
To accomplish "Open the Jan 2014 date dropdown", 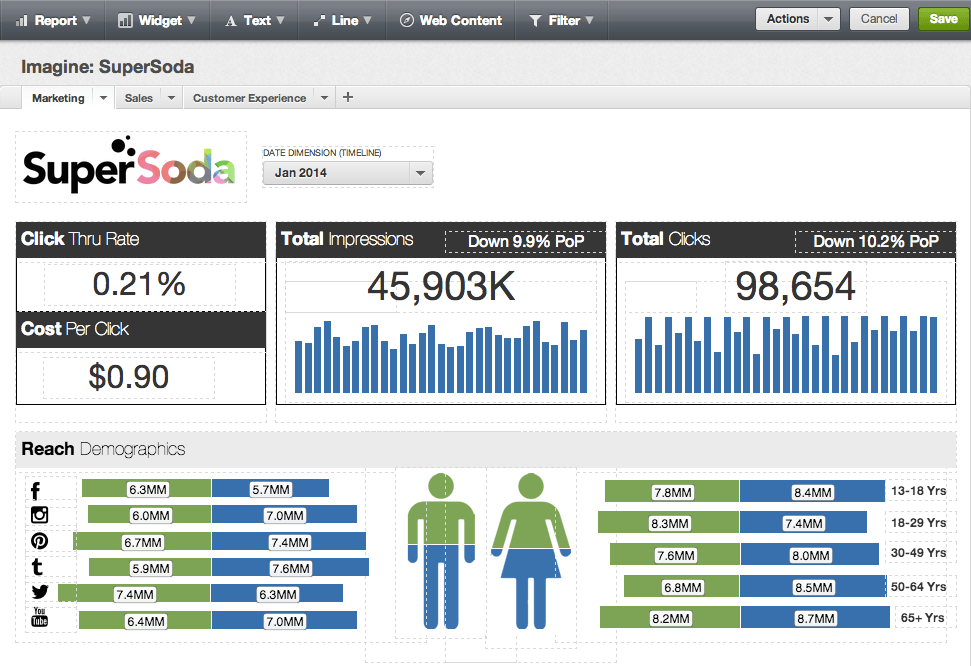I will tap(347, 173).
